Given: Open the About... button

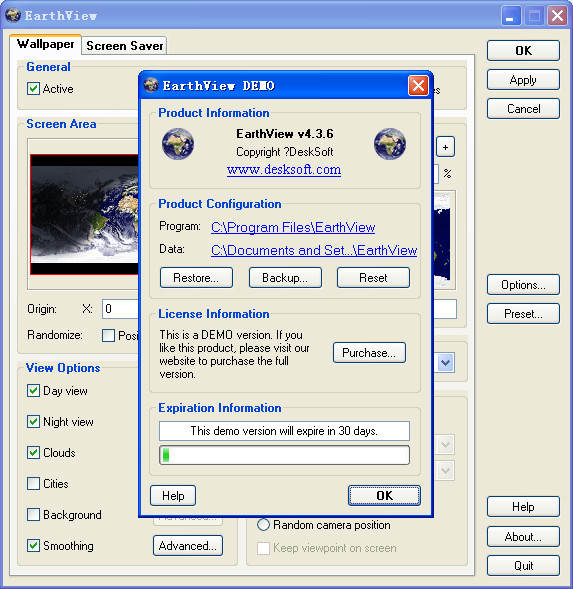Looking at the screenshot, I should (x=523, y=536).
